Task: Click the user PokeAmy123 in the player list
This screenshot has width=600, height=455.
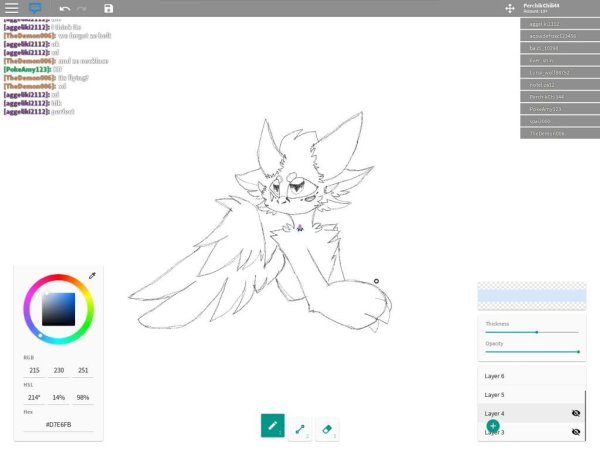Action: [552, 108]
